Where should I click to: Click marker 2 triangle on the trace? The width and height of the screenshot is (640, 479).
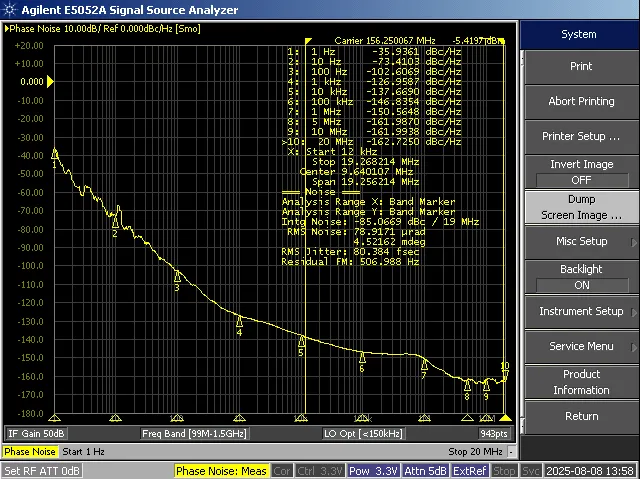coord(116,222)
